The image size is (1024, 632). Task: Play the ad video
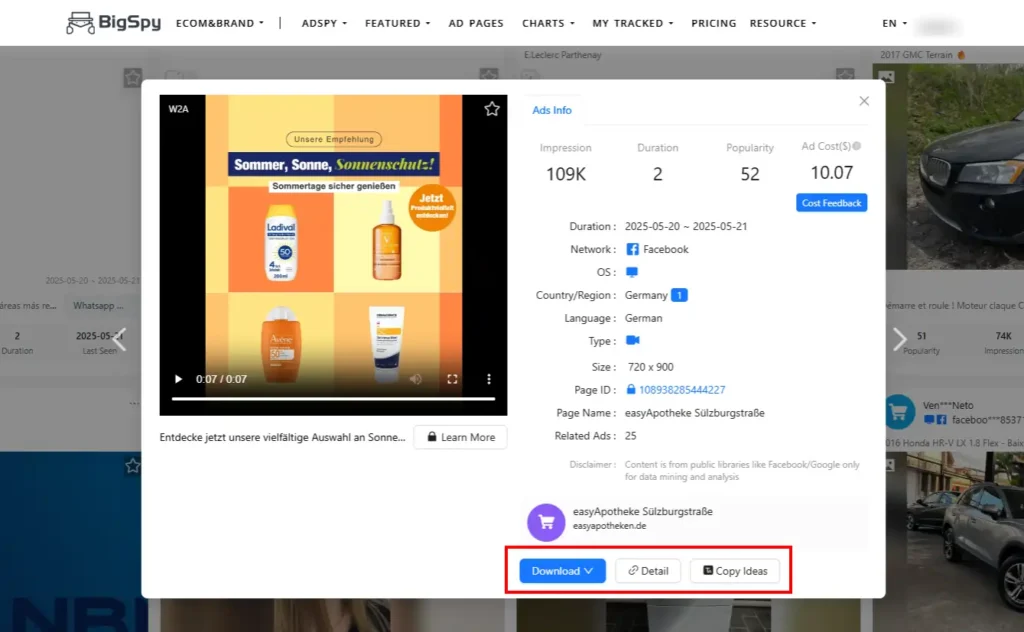tap(178, 379)
